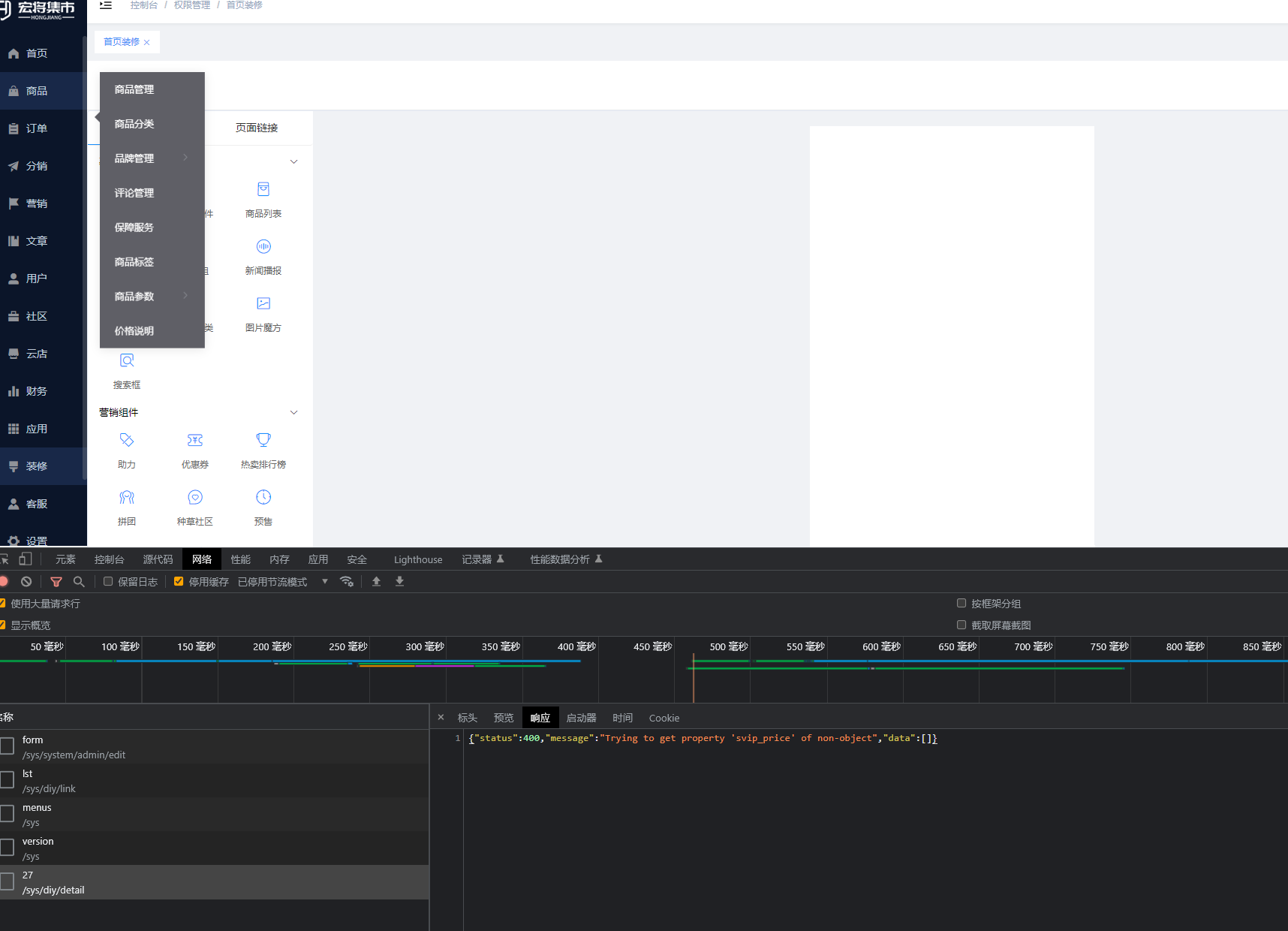Close the 首页装修 tab

click(146, 42)
